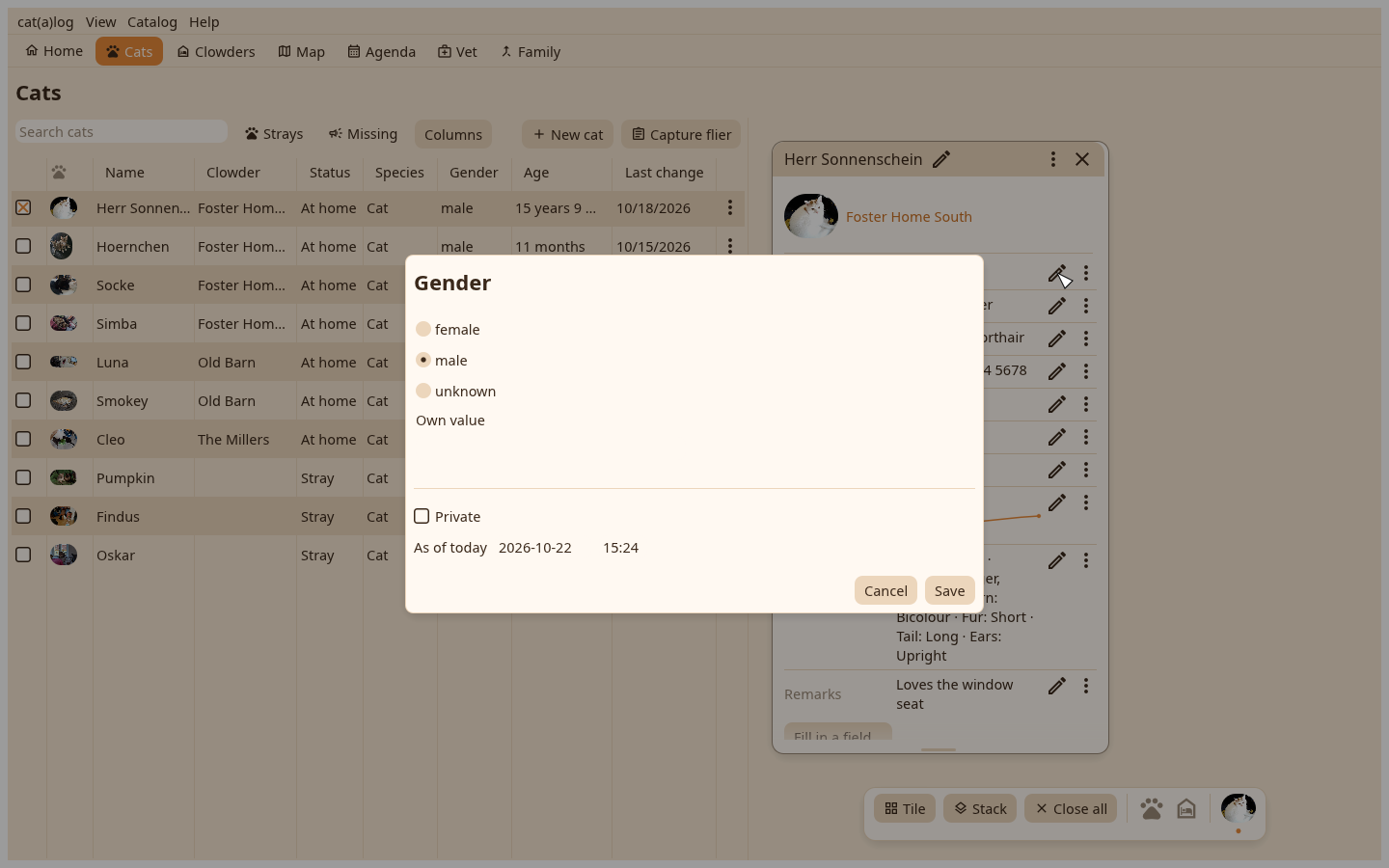1389x868 pixels.
Task: Edit the breed row ending 'orthair'
Action: tap(1057, 339)
